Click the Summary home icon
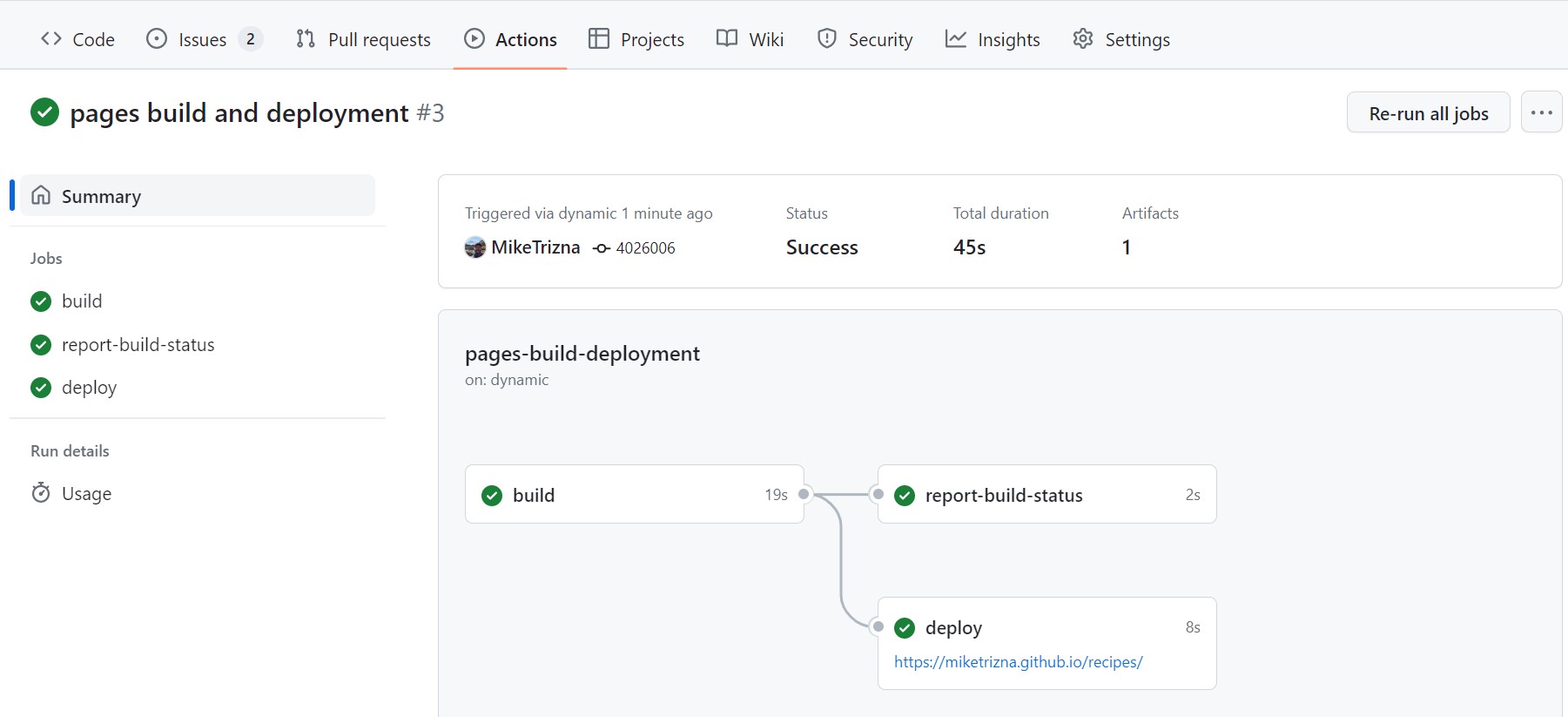Image resolution: width=1568 pixels, height=717 pixels. [x=41, y=195]
